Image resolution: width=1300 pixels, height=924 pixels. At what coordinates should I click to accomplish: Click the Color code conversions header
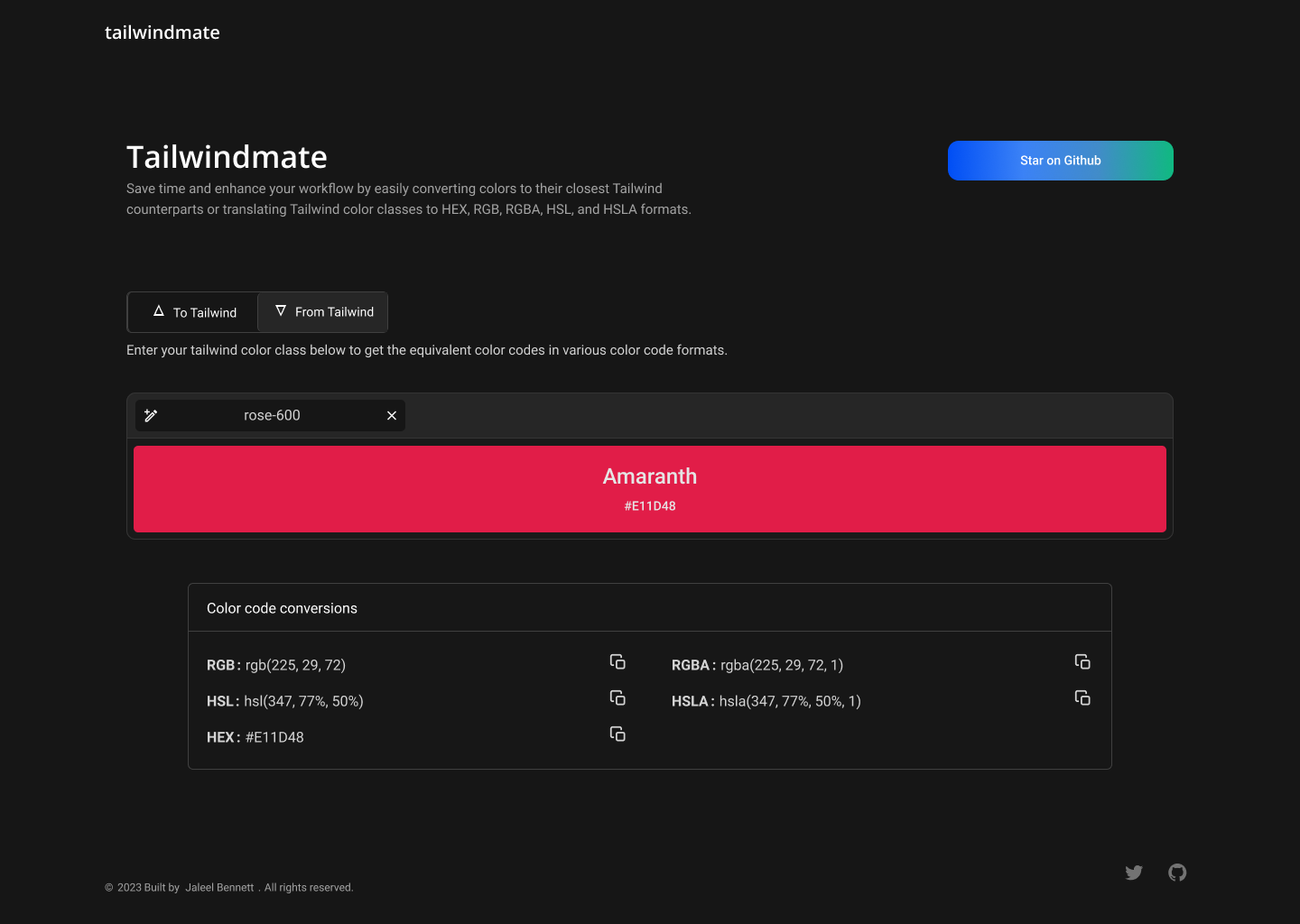point(282,608)
